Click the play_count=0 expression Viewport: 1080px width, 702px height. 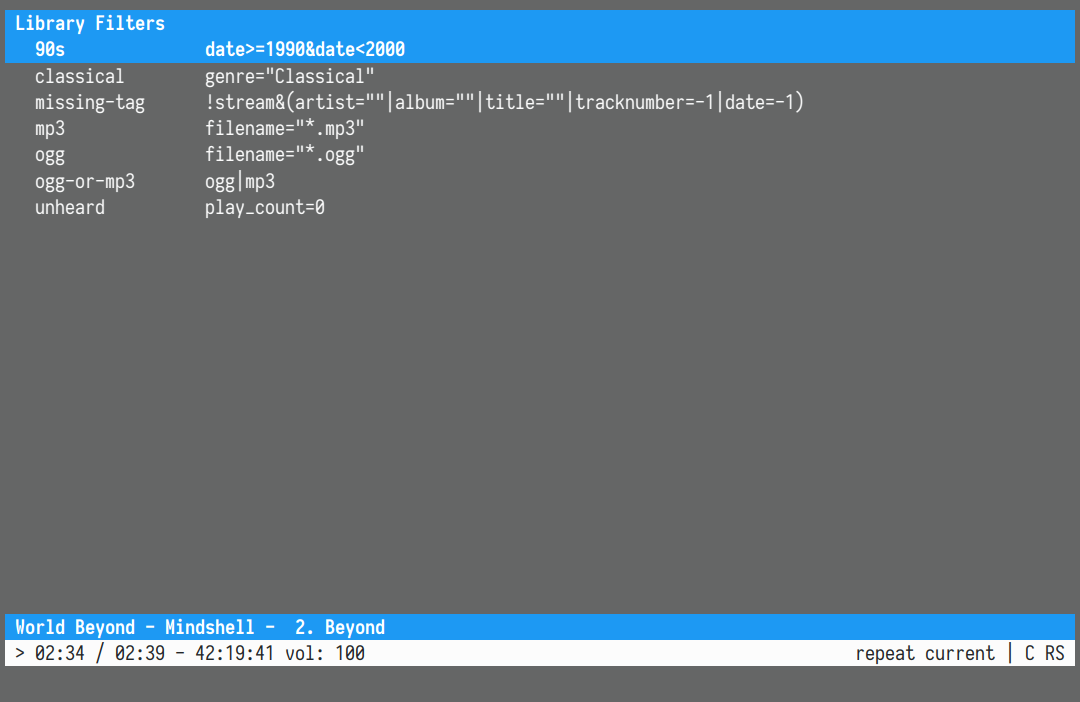click(264, 208)
